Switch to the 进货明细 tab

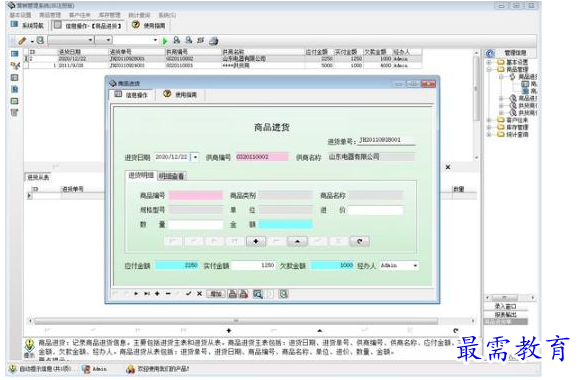tap(141, 175)
